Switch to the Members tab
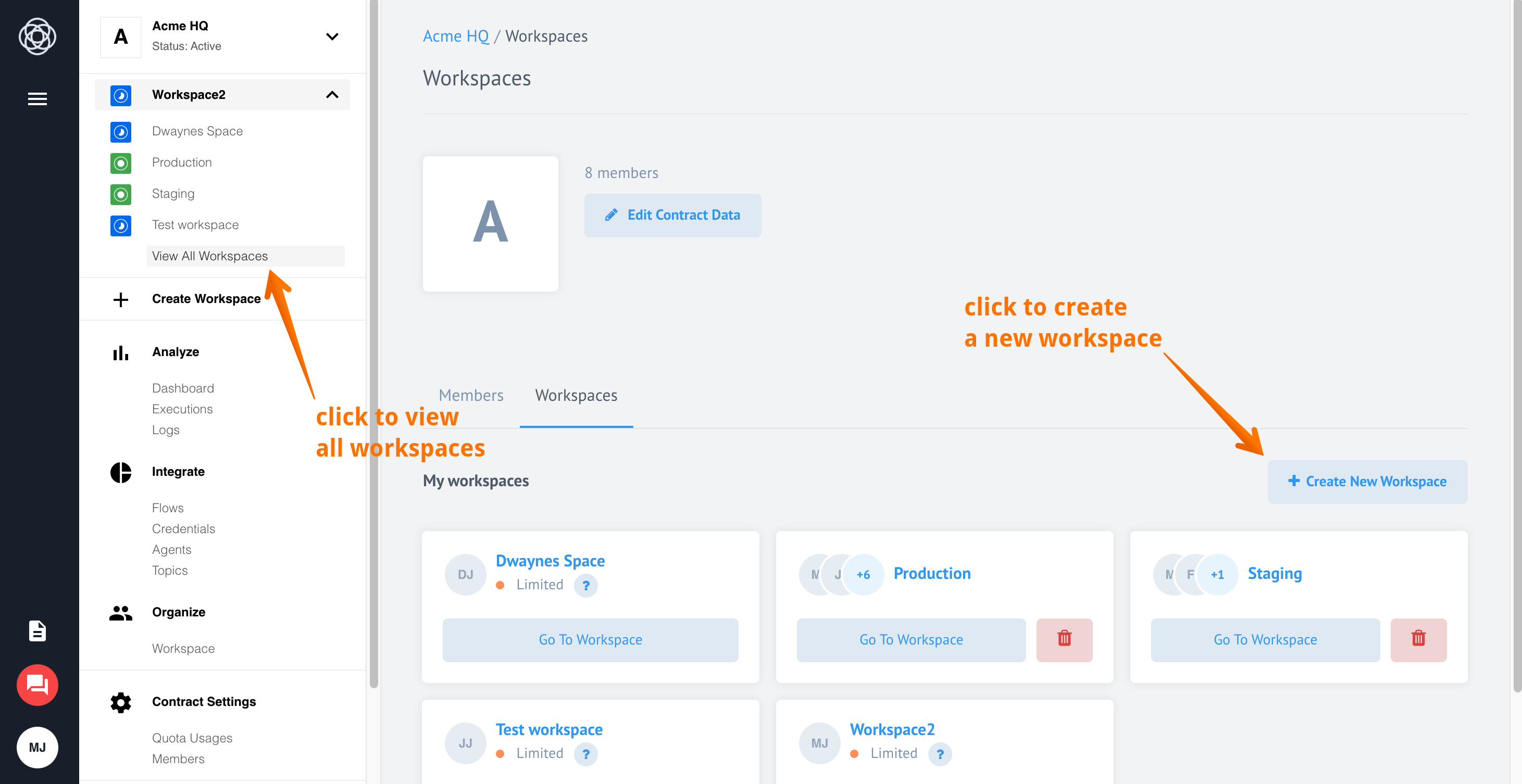Image resolution: width=1522 pixels, height=784 pixels. tap(471, 394)
